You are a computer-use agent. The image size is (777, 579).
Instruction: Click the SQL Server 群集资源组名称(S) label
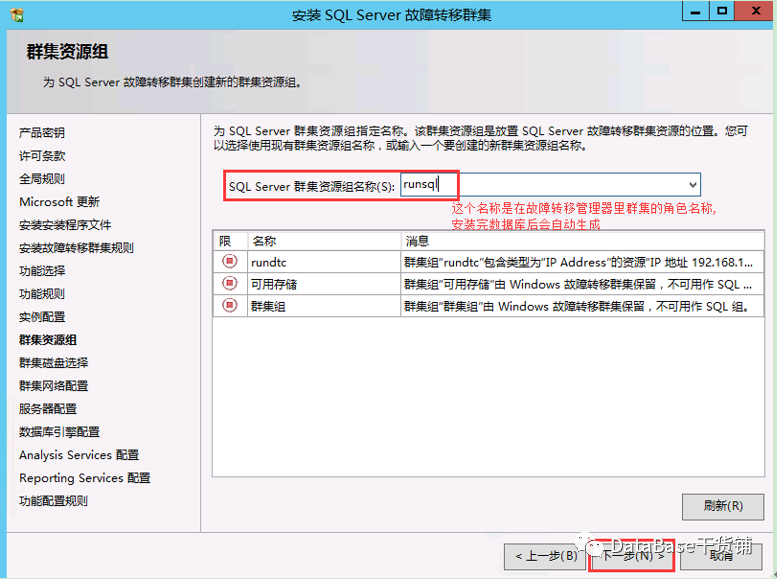(312, 186)
